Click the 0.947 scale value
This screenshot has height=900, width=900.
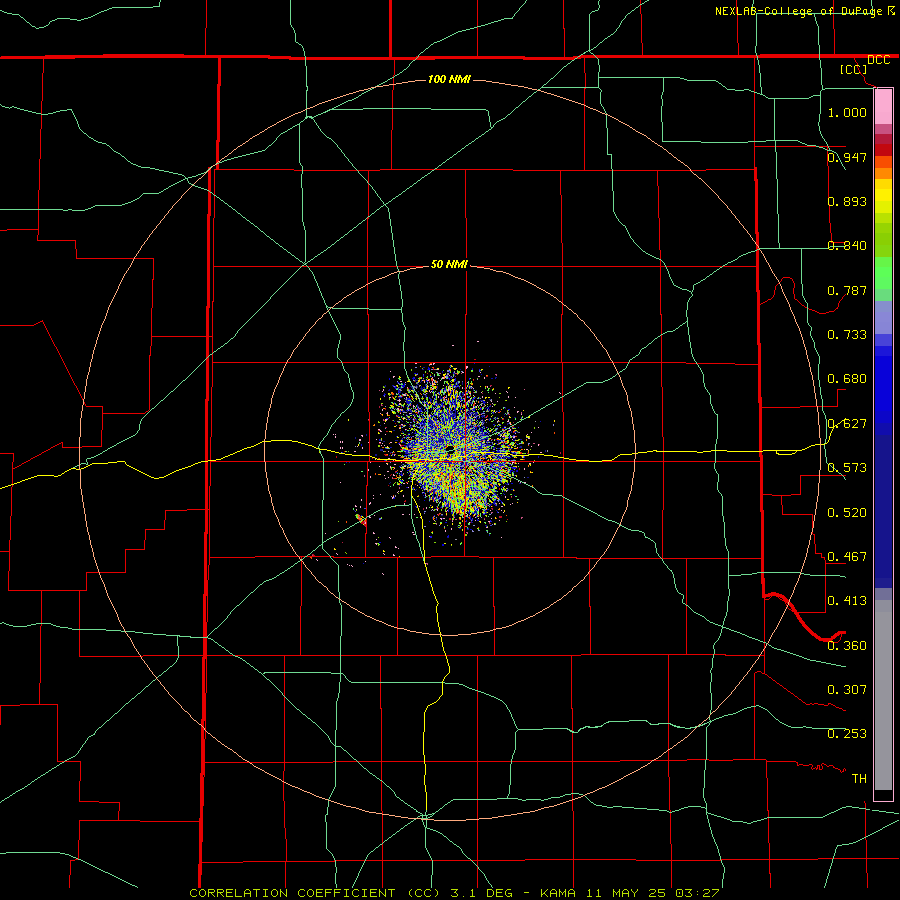[x=847, y=157]
